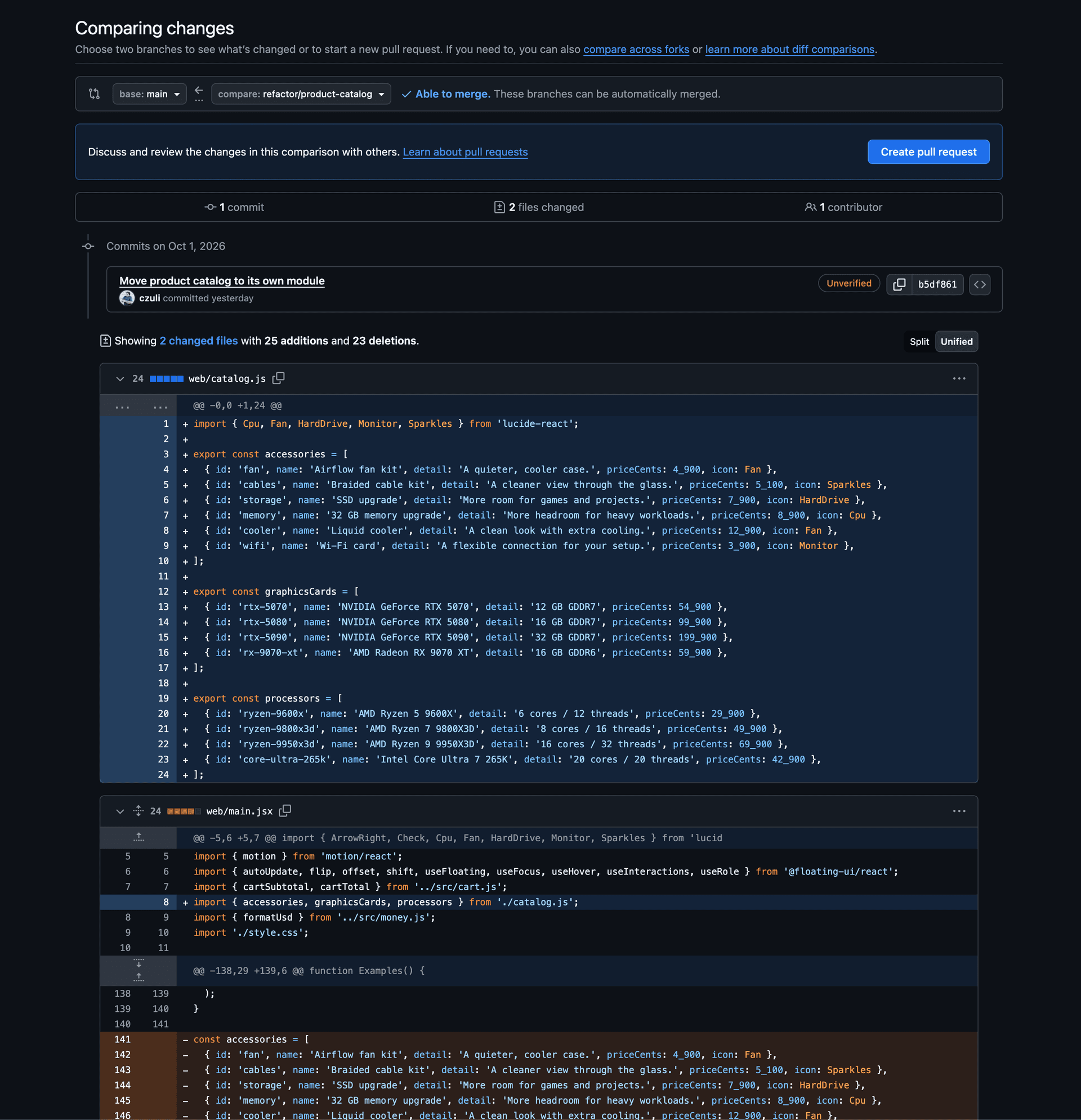Click the commit timeline marker icon
Image resolution: width=1081 pixels, height=1120 pixels.
(88, 246)
